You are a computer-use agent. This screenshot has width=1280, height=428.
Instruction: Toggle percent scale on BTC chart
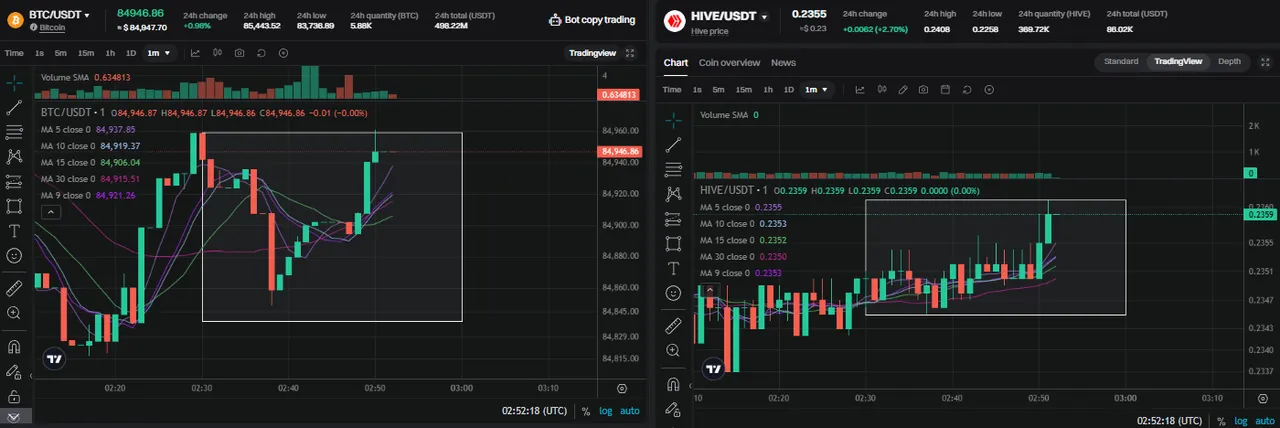(586, 411)
